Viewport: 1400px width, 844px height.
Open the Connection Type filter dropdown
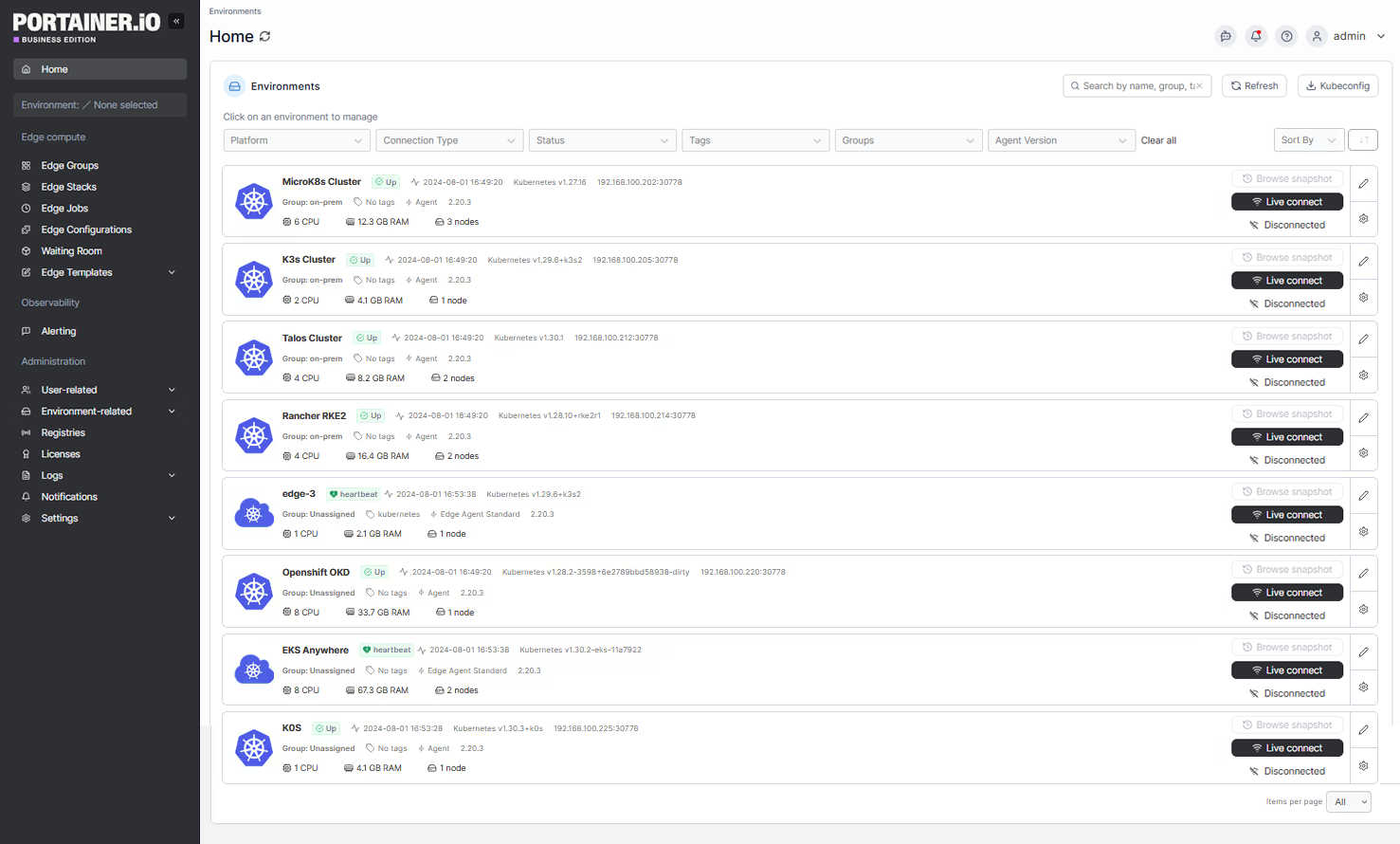tap(449, 140)
